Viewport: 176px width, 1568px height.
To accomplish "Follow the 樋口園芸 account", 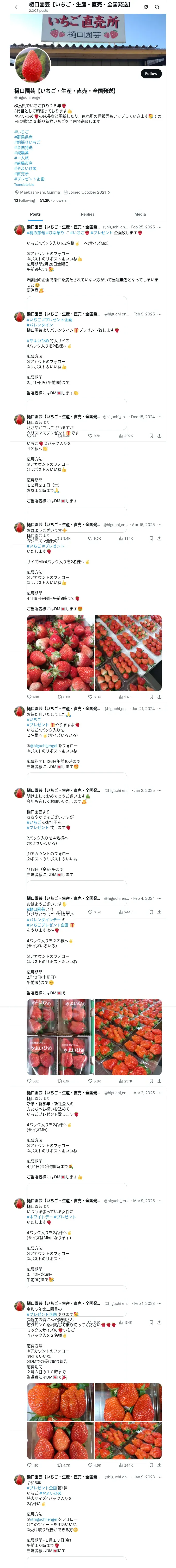I will [x=150, y=74].
